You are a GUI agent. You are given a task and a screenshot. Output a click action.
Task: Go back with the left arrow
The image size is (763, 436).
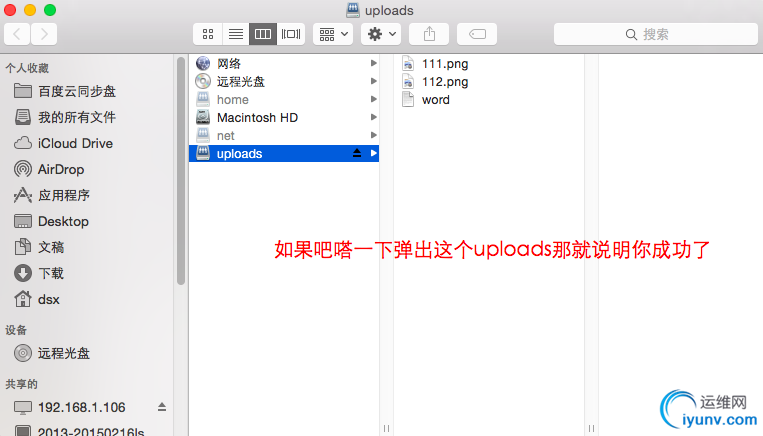pos(18,34)
